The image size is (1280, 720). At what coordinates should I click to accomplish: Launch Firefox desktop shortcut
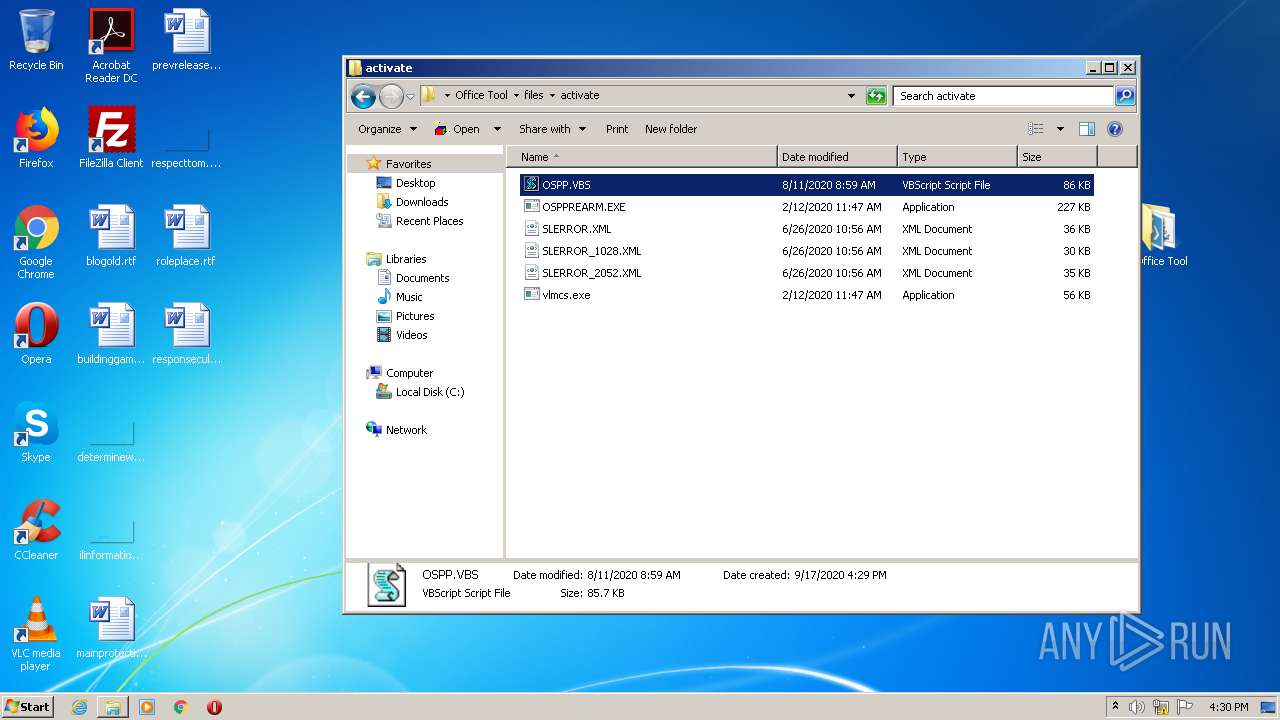[x=36, y=138]
